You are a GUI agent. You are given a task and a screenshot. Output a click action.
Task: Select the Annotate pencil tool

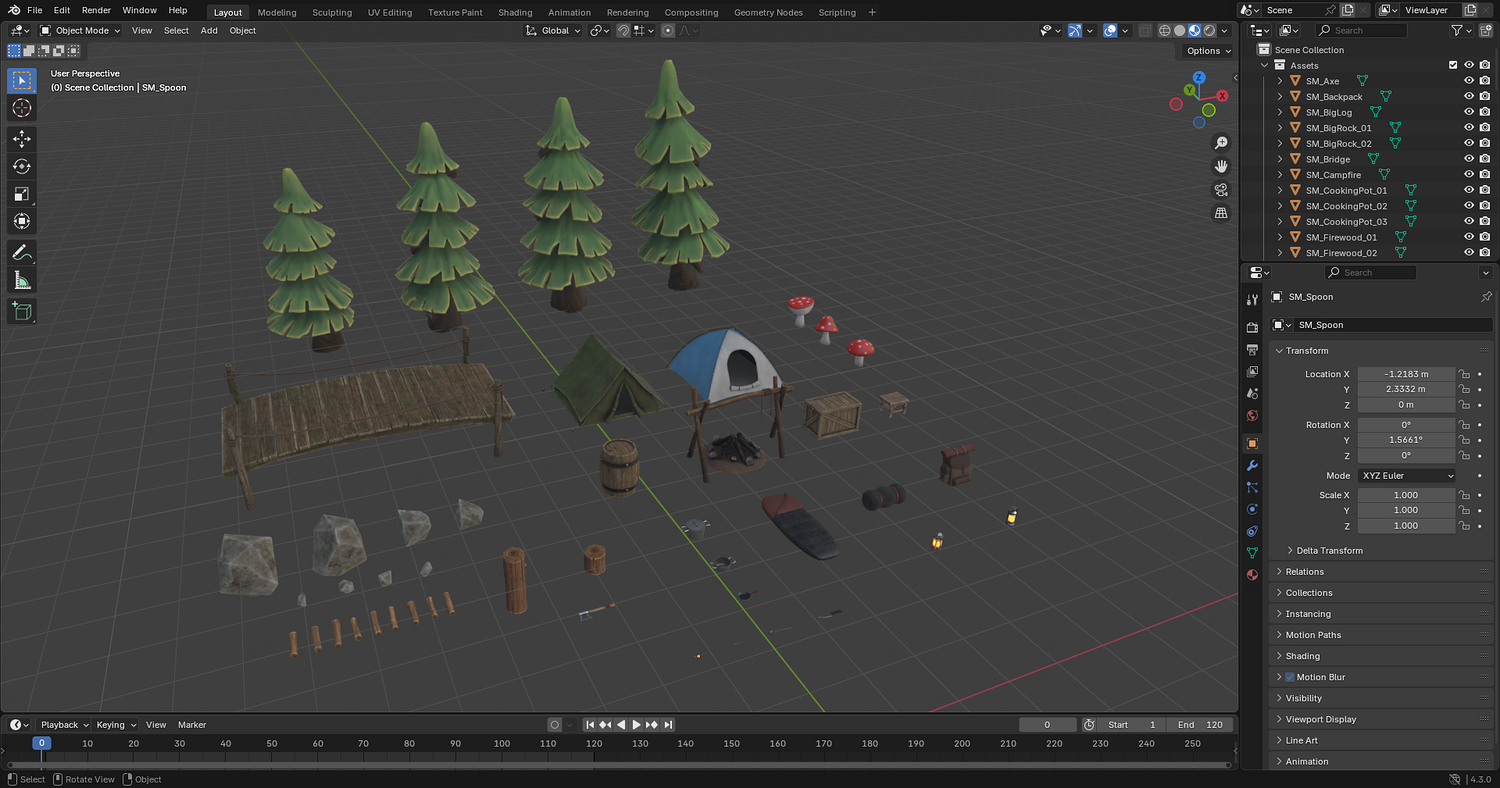tap(22, 252)
